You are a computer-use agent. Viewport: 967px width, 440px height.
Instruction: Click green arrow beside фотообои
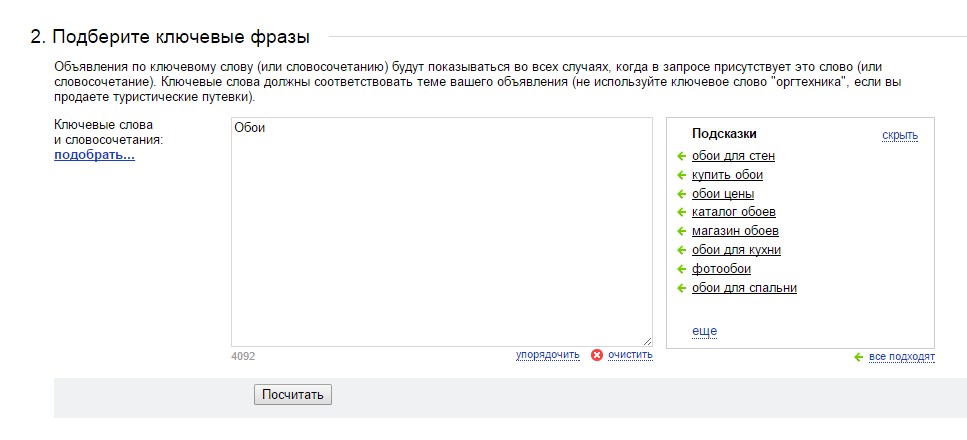tap(681, 269)
